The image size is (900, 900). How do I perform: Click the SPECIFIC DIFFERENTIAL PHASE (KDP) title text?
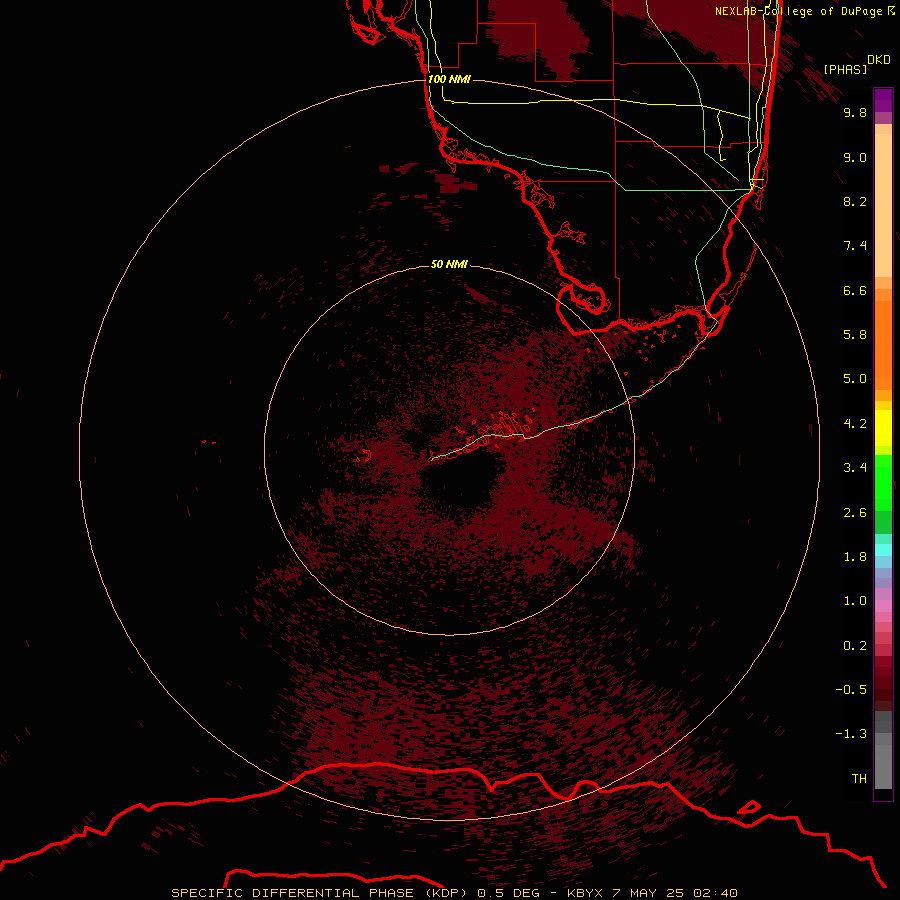click(x=321, y=893)
